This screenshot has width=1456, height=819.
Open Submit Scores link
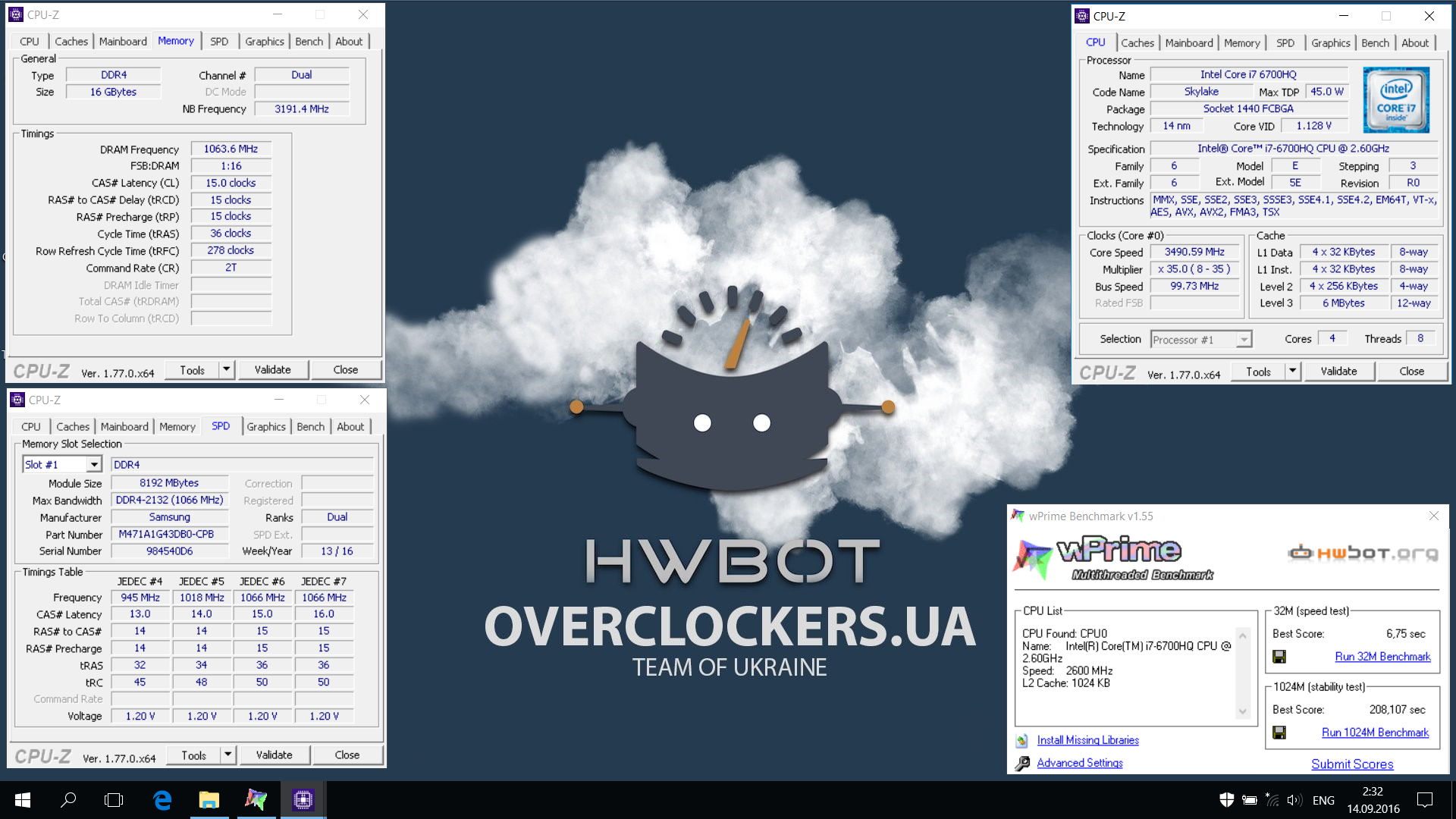(x=1352, y=764)
